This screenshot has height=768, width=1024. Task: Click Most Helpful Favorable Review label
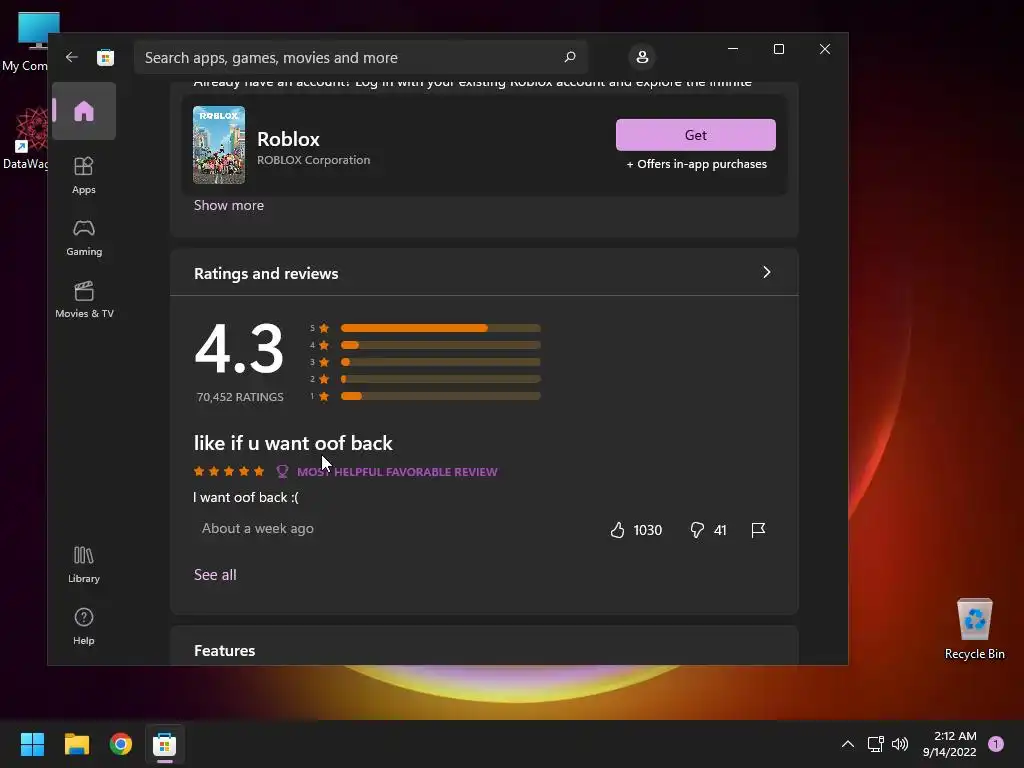(397, 472)
